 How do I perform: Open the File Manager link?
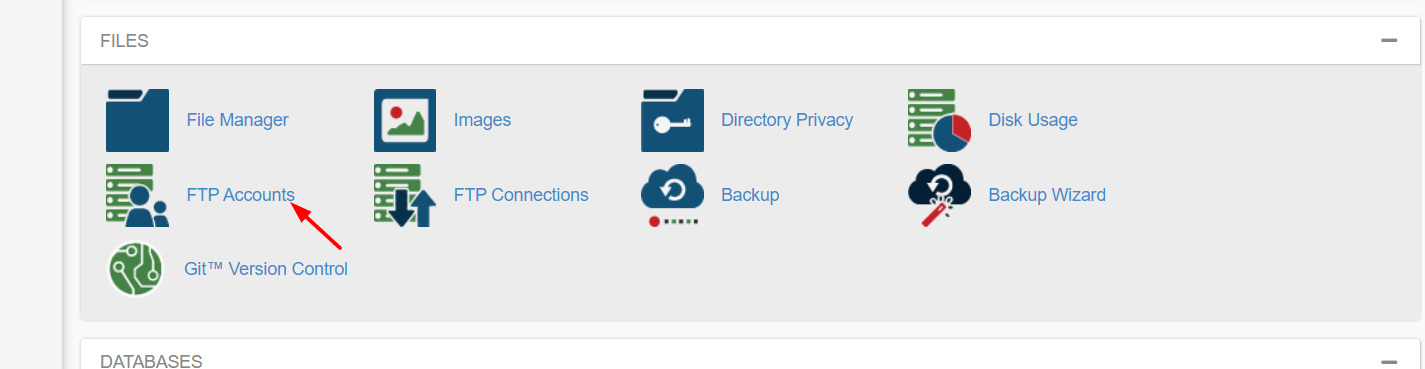coord(237,120)
